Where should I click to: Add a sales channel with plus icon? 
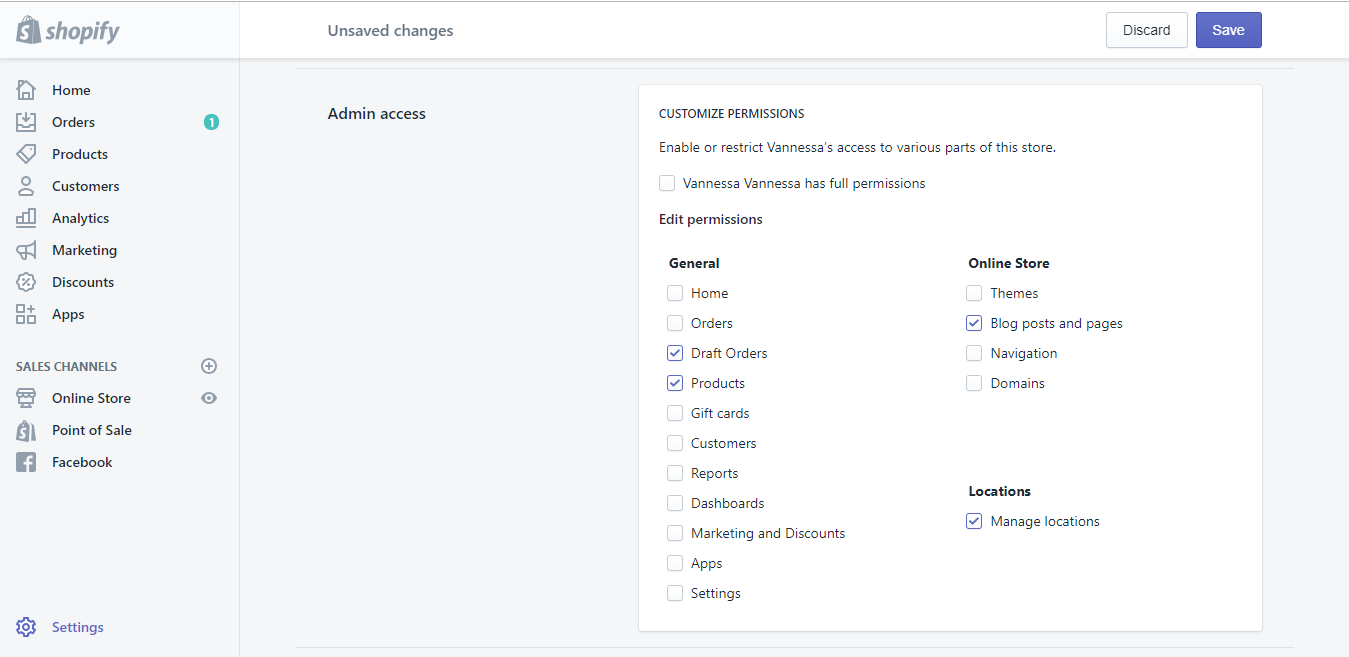(209, 366)
